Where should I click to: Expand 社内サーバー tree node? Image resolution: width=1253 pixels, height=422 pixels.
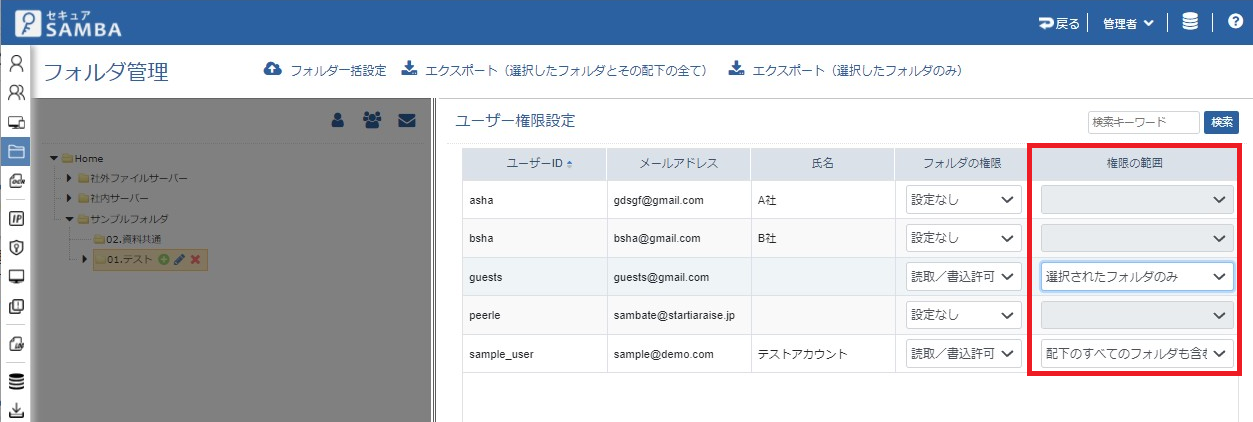[69, 198]
